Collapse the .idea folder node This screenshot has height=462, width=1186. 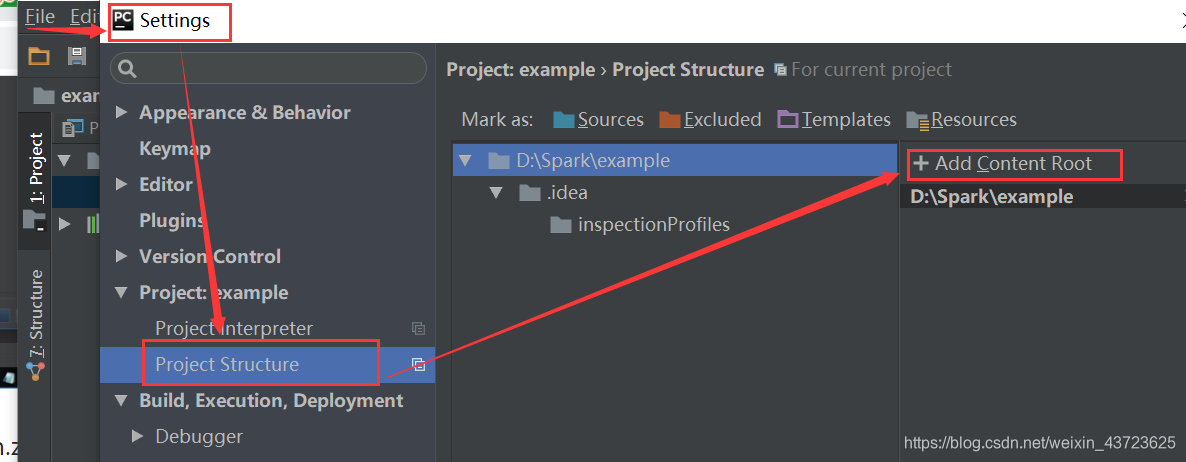[x=496, y=193]
